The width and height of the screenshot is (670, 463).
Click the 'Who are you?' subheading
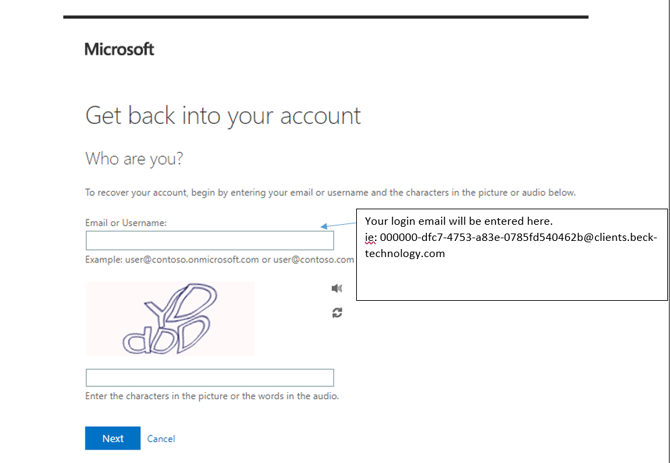[x=134, y=158]
